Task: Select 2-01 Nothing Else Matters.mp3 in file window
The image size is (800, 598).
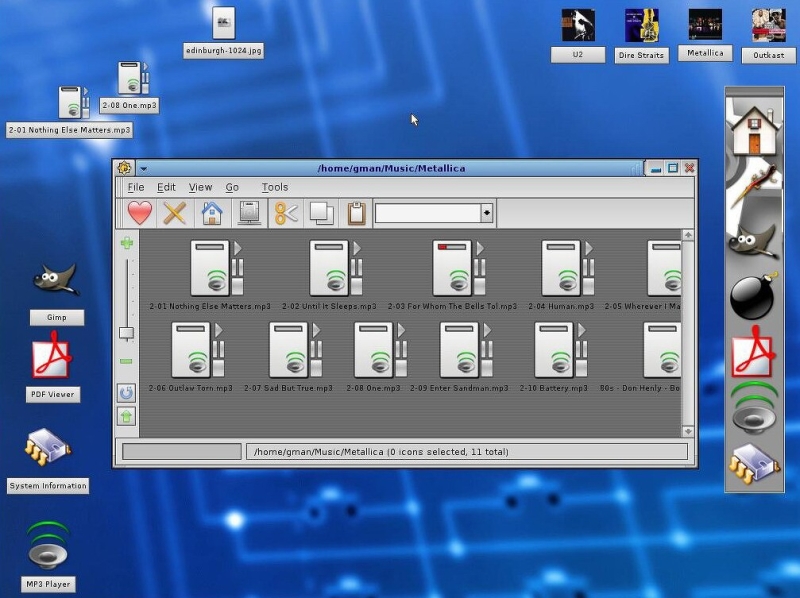Action: pyautogui.click(x=210, y=276)
